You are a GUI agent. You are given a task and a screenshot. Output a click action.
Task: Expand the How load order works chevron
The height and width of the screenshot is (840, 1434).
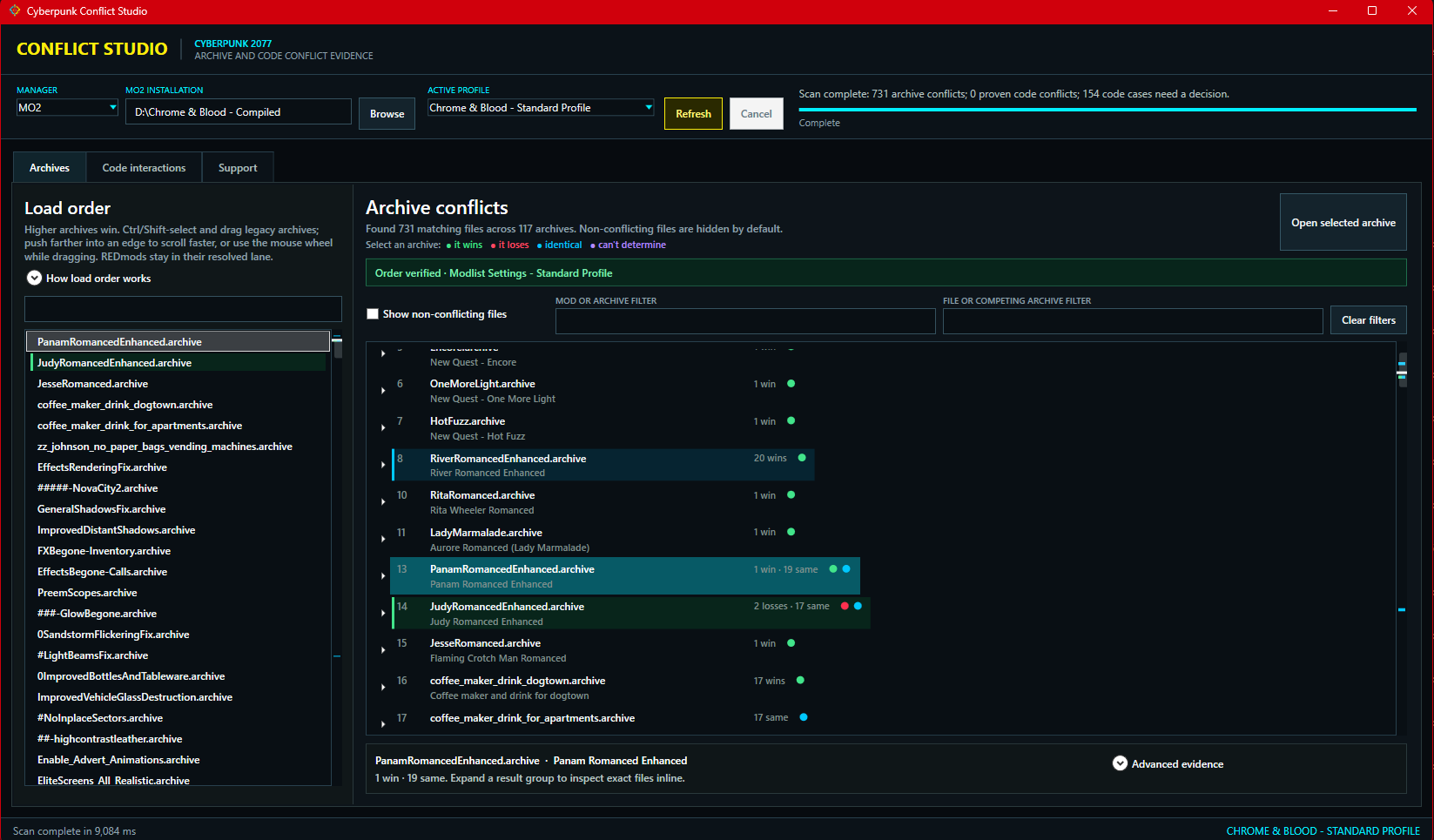tap(34, 278)
